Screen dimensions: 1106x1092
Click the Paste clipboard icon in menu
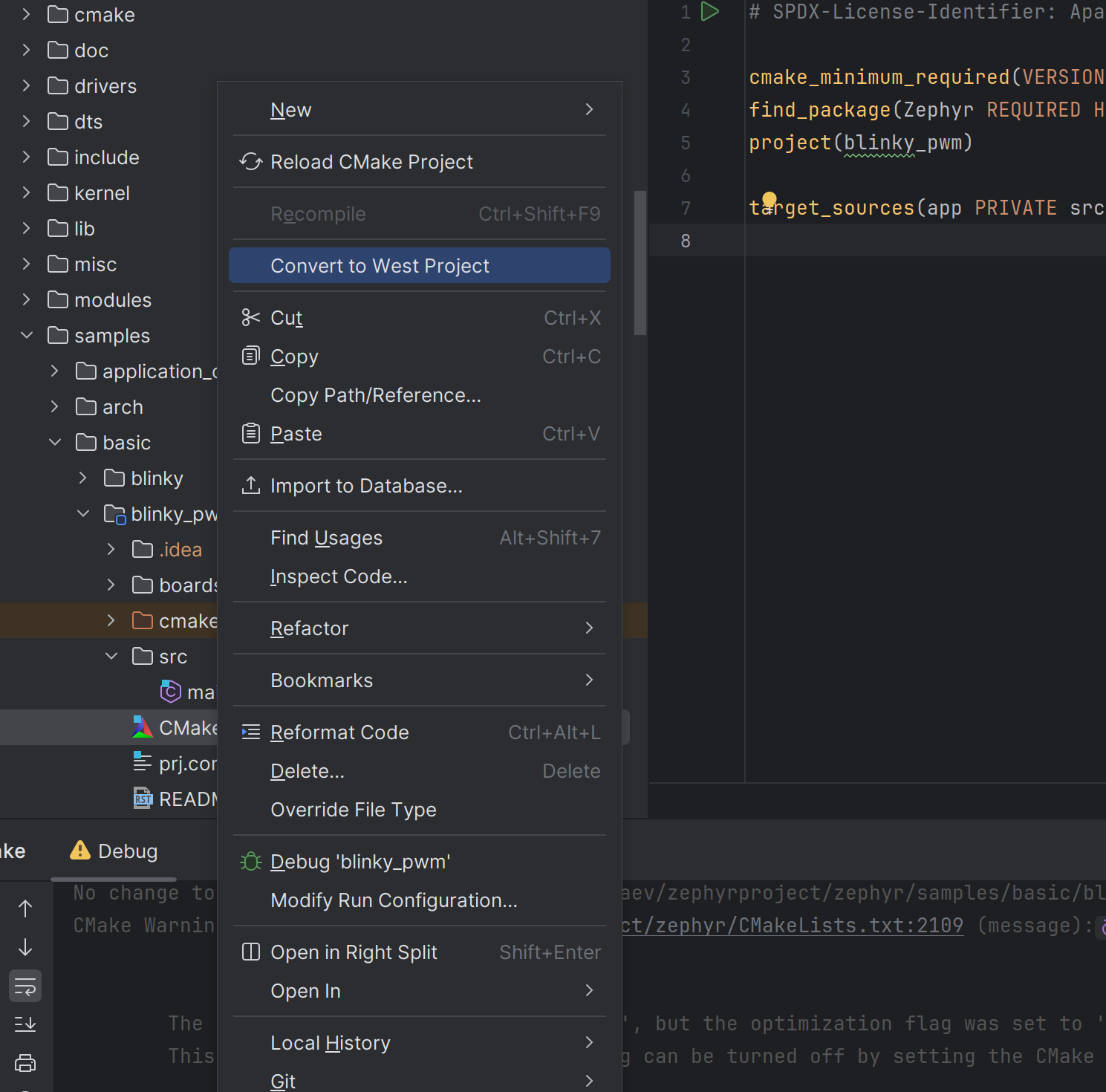pos(251,434)
